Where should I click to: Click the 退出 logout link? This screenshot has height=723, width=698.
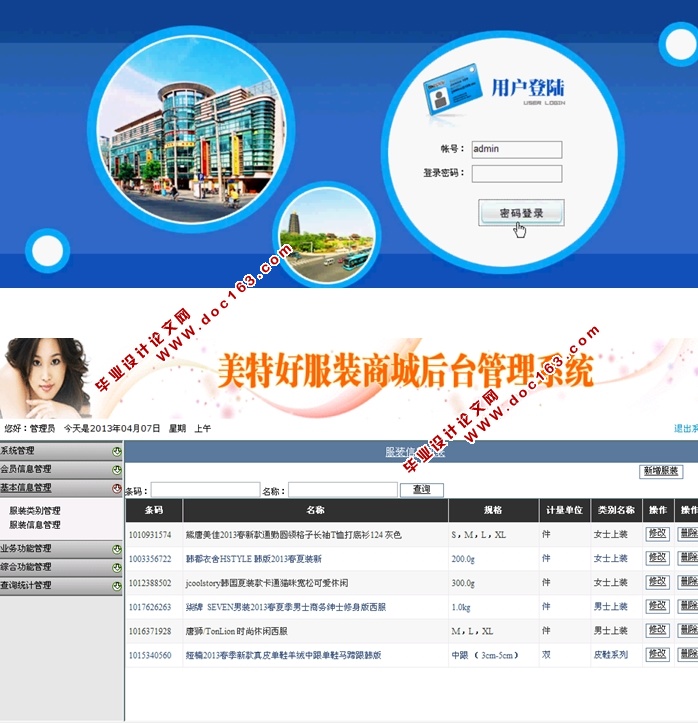coord(686,428)
